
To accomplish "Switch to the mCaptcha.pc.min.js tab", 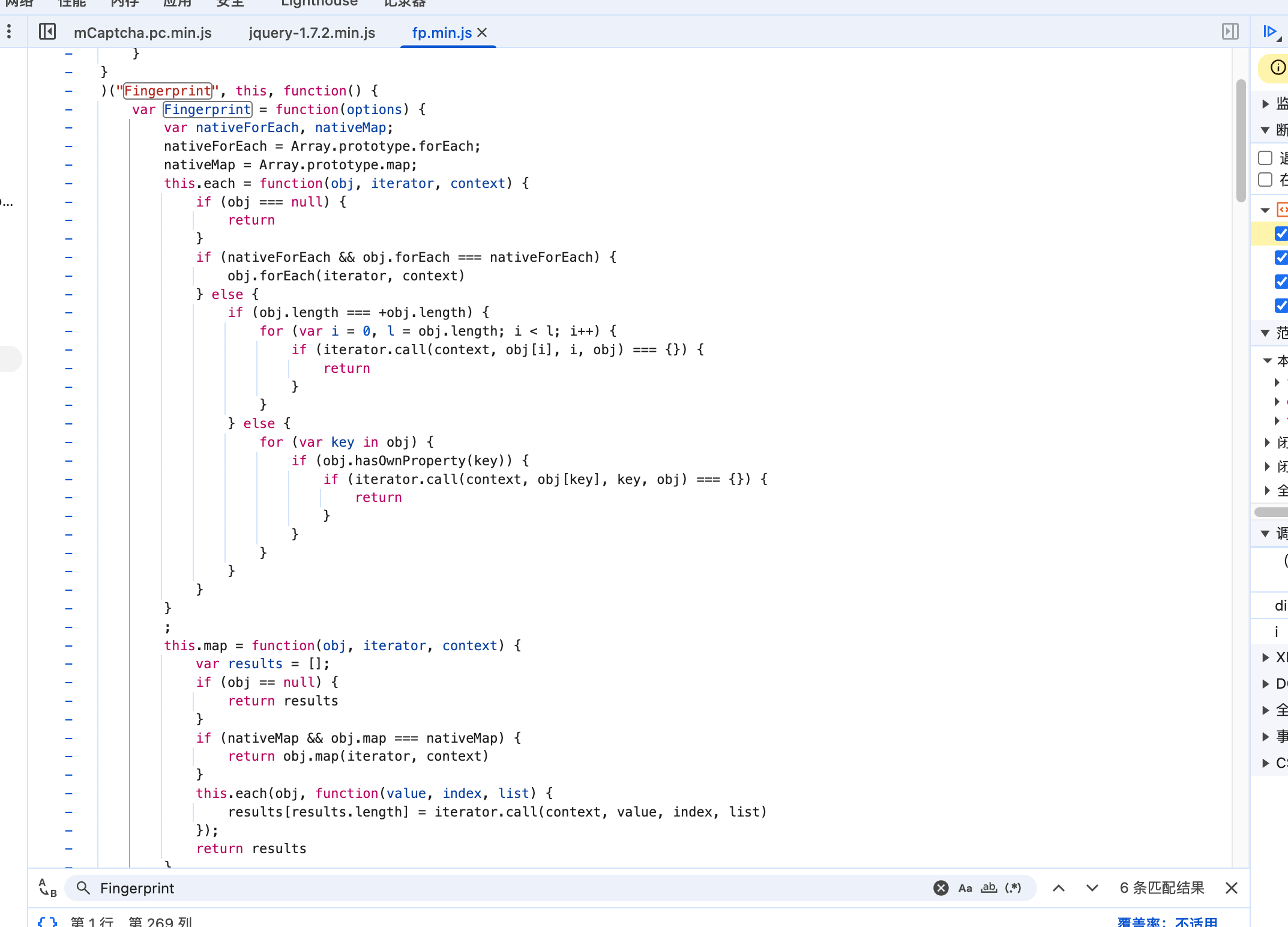I will pyautogui.click(x=143, y=32).
